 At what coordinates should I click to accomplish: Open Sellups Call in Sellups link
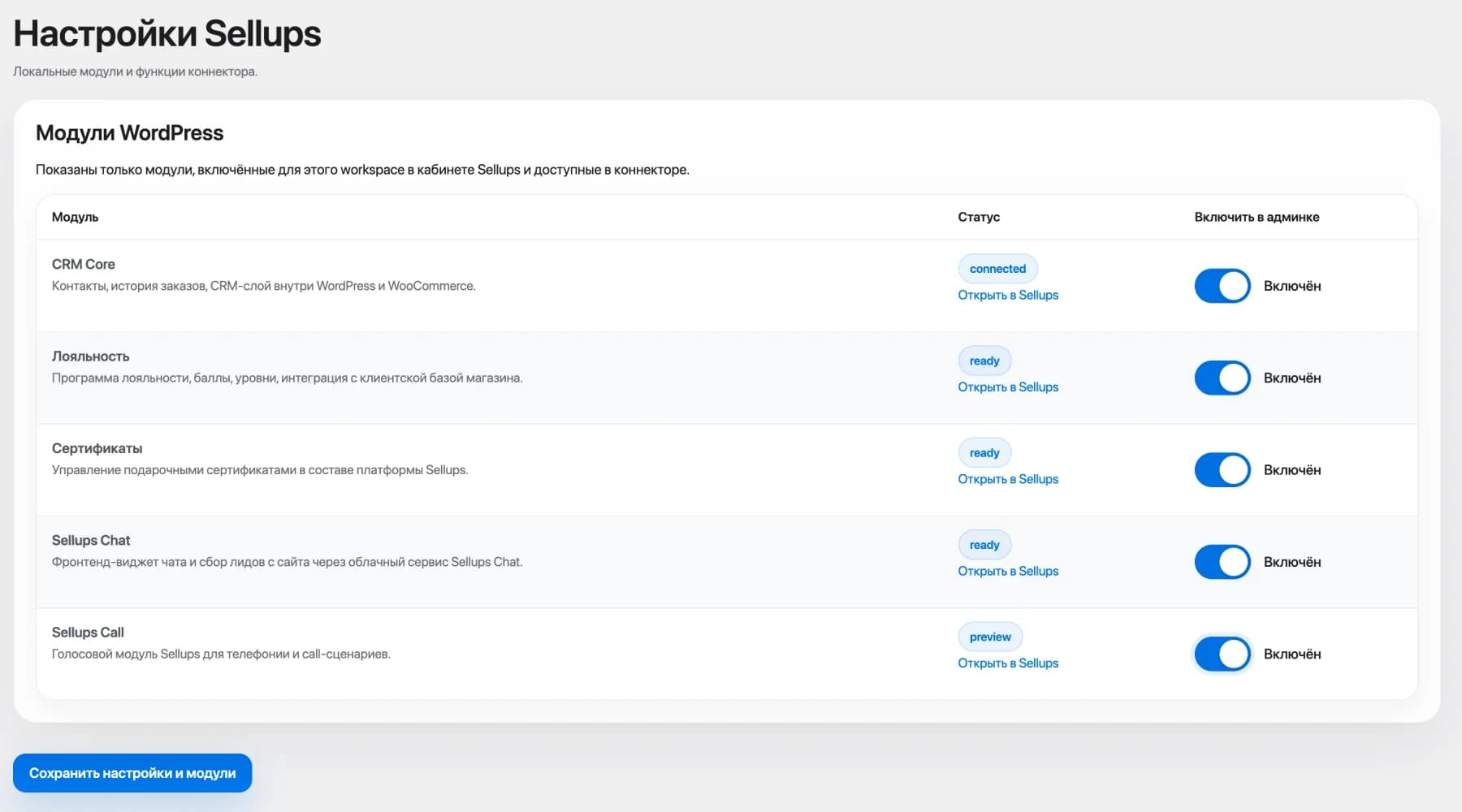click(1008, 663)
